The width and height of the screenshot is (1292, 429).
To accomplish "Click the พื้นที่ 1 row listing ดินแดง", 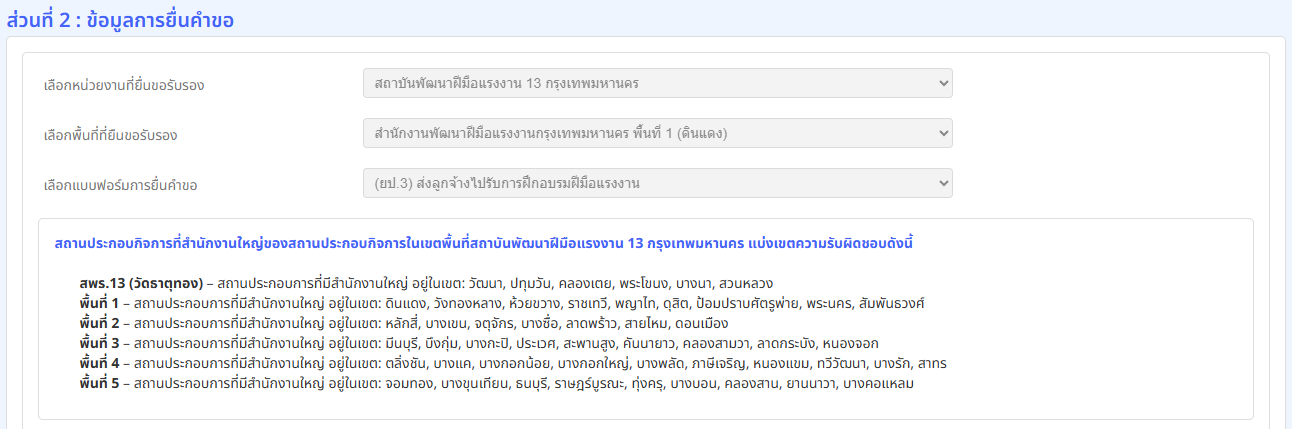I will click(x=502, y=303).
